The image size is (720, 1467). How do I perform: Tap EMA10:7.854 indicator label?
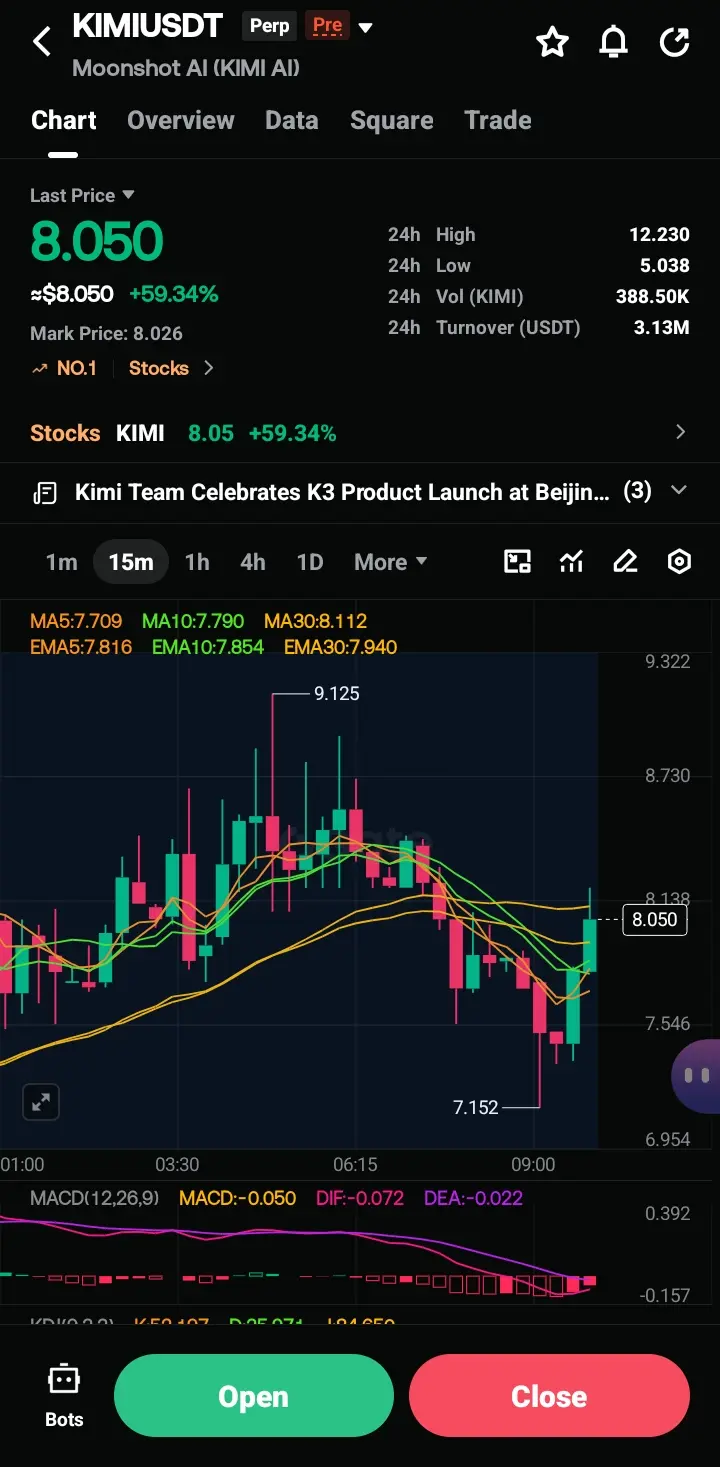click(208, 647)
